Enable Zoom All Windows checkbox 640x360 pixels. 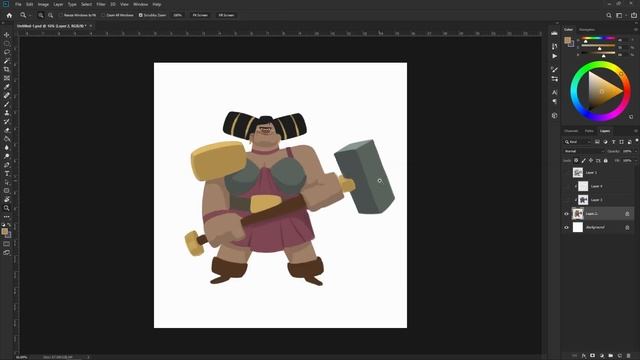103,15
